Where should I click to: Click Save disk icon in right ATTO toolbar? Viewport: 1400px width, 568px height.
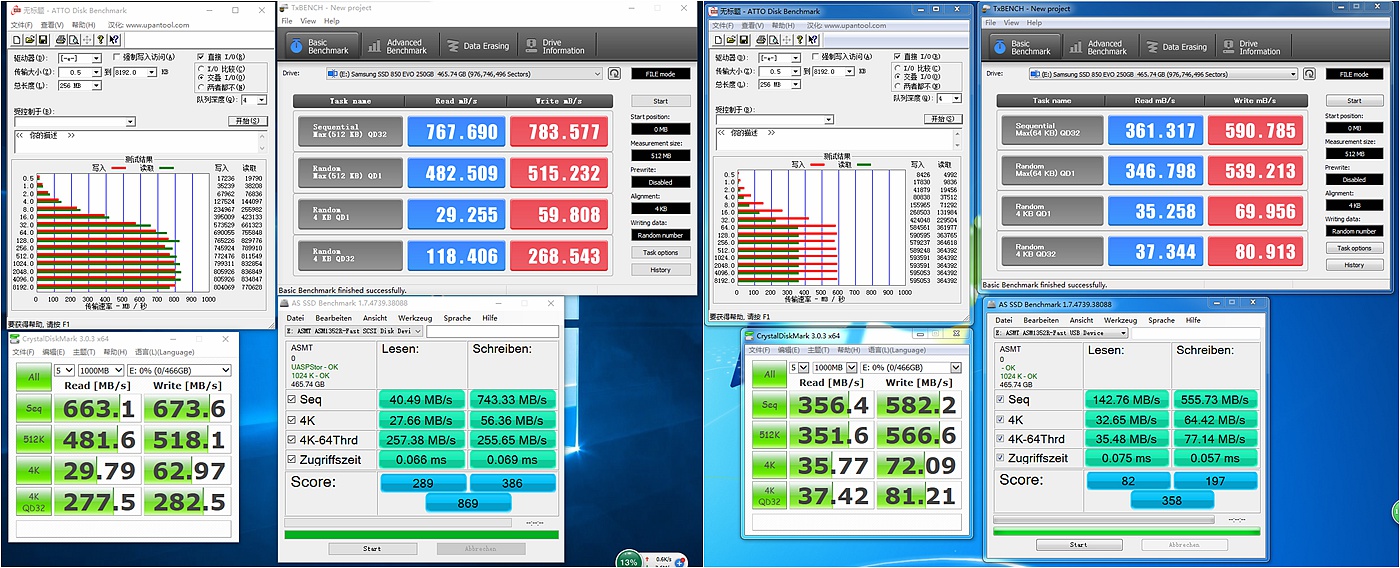(744, 40)
